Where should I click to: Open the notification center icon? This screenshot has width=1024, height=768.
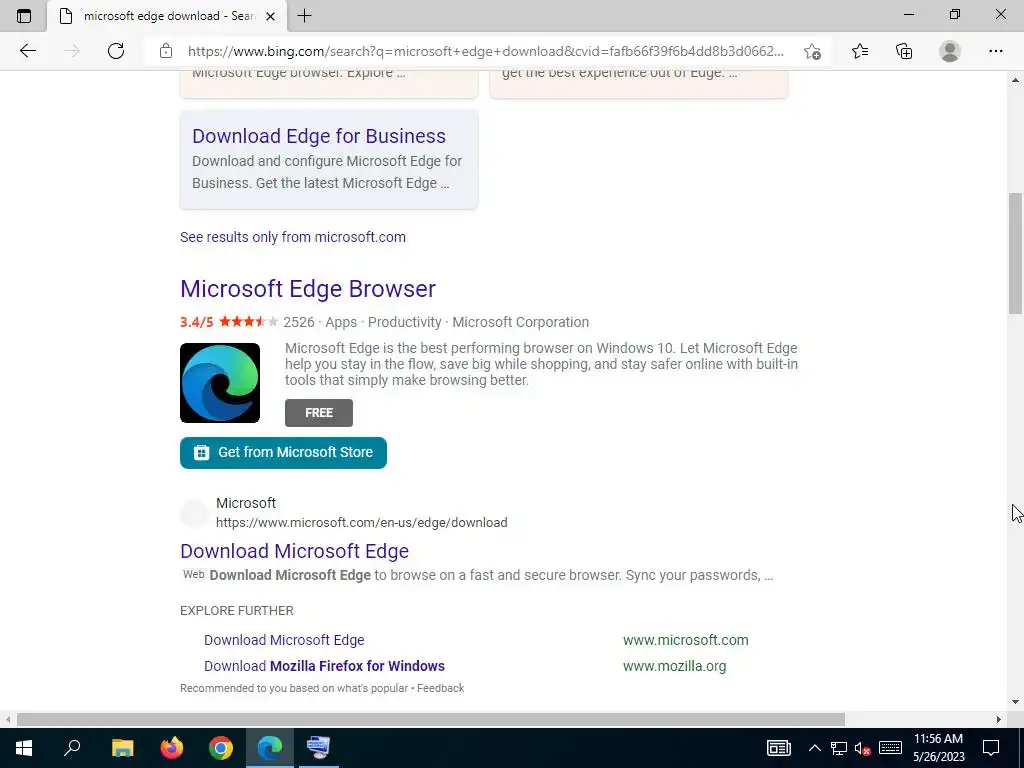click(991, 748)
